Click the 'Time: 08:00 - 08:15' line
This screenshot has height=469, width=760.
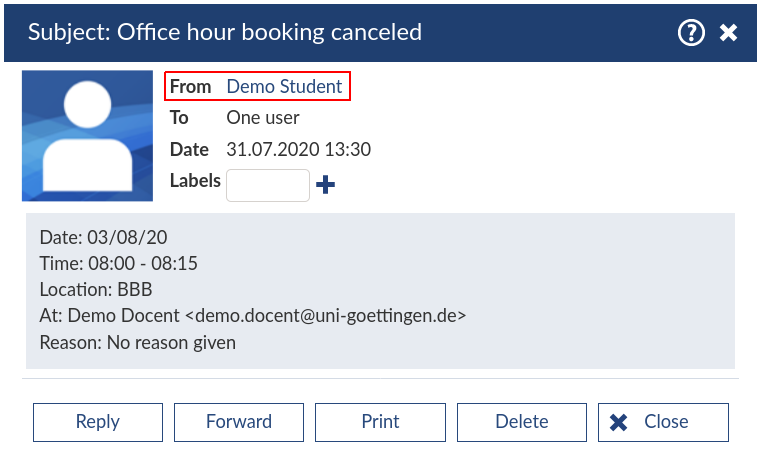[x=117, y=264]
